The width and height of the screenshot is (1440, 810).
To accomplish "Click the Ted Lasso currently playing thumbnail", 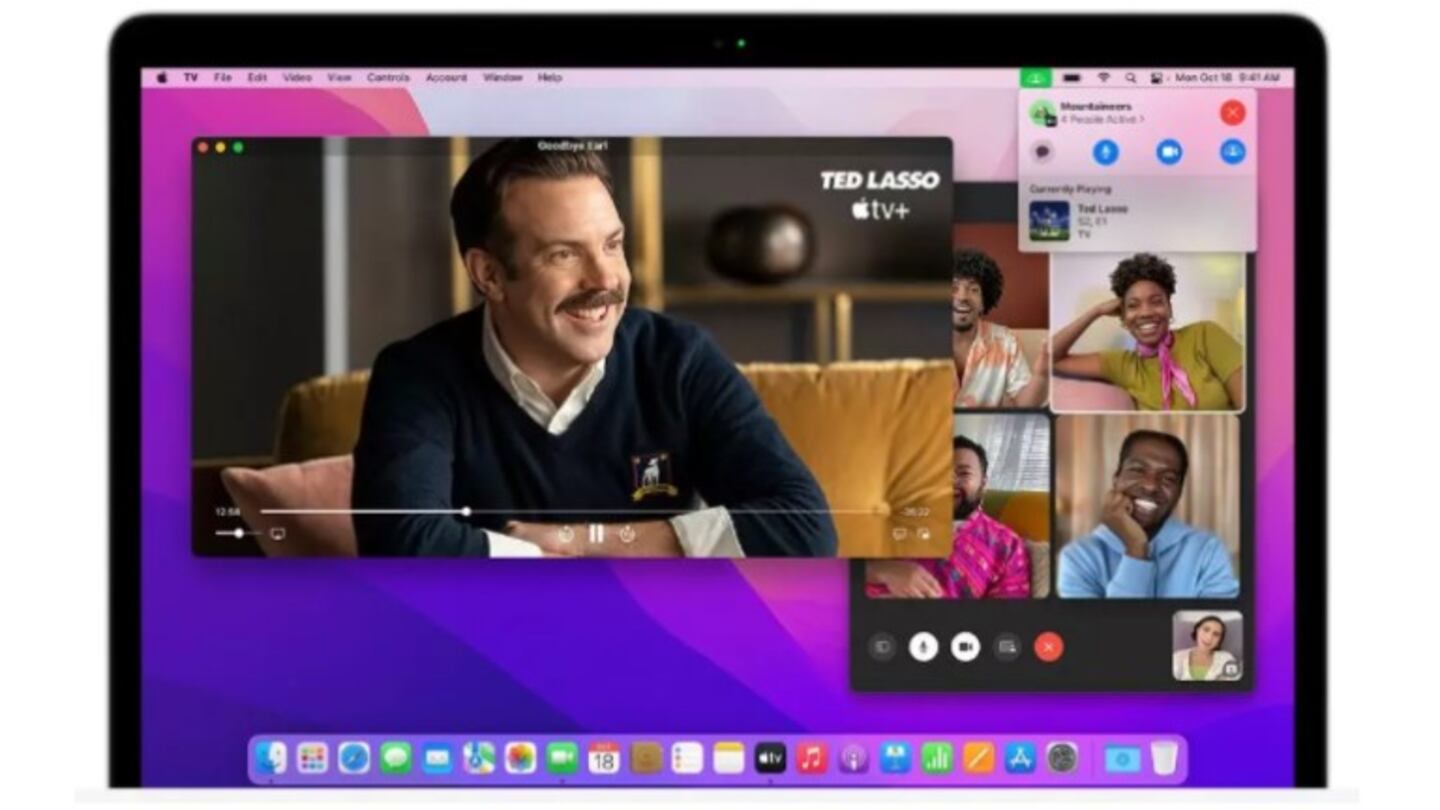I will coord(1049,221).
